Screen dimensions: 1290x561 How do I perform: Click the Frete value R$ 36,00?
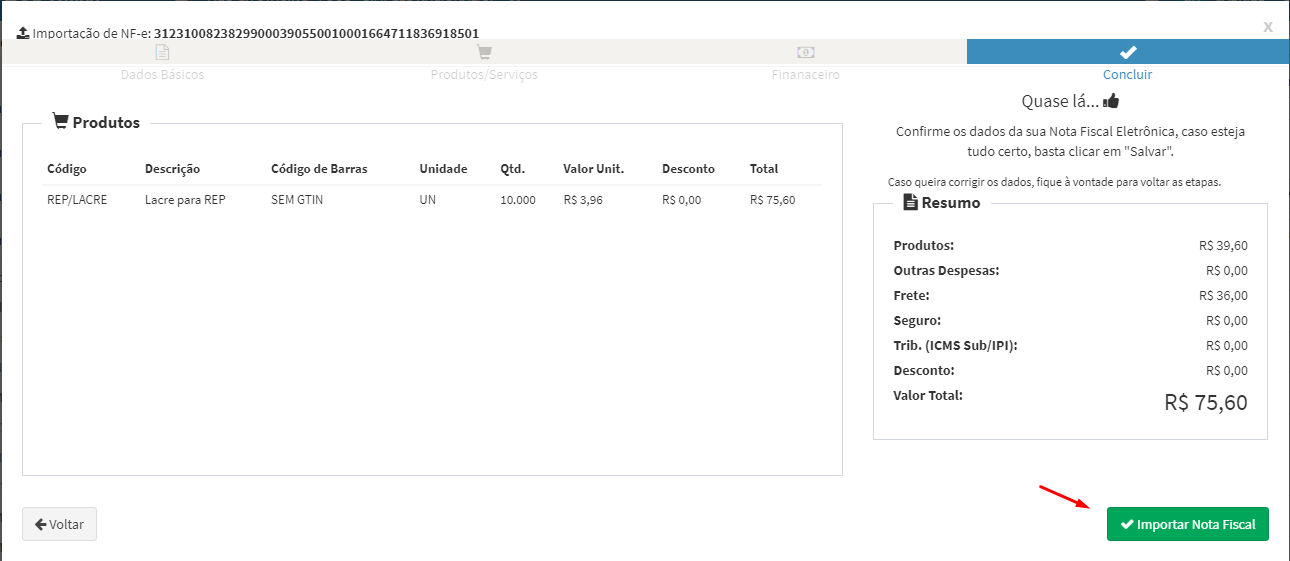1223,296
